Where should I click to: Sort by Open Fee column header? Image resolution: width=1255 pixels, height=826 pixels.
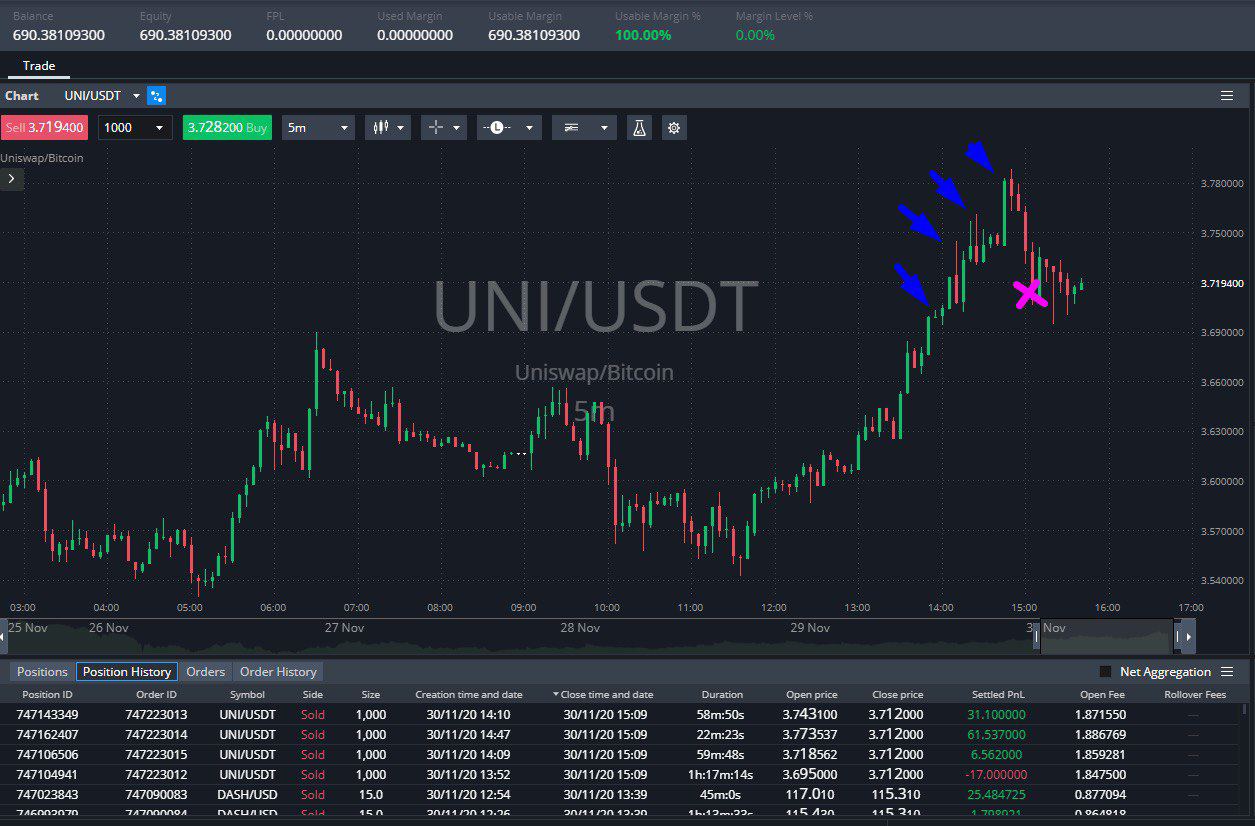[1101, 695]
